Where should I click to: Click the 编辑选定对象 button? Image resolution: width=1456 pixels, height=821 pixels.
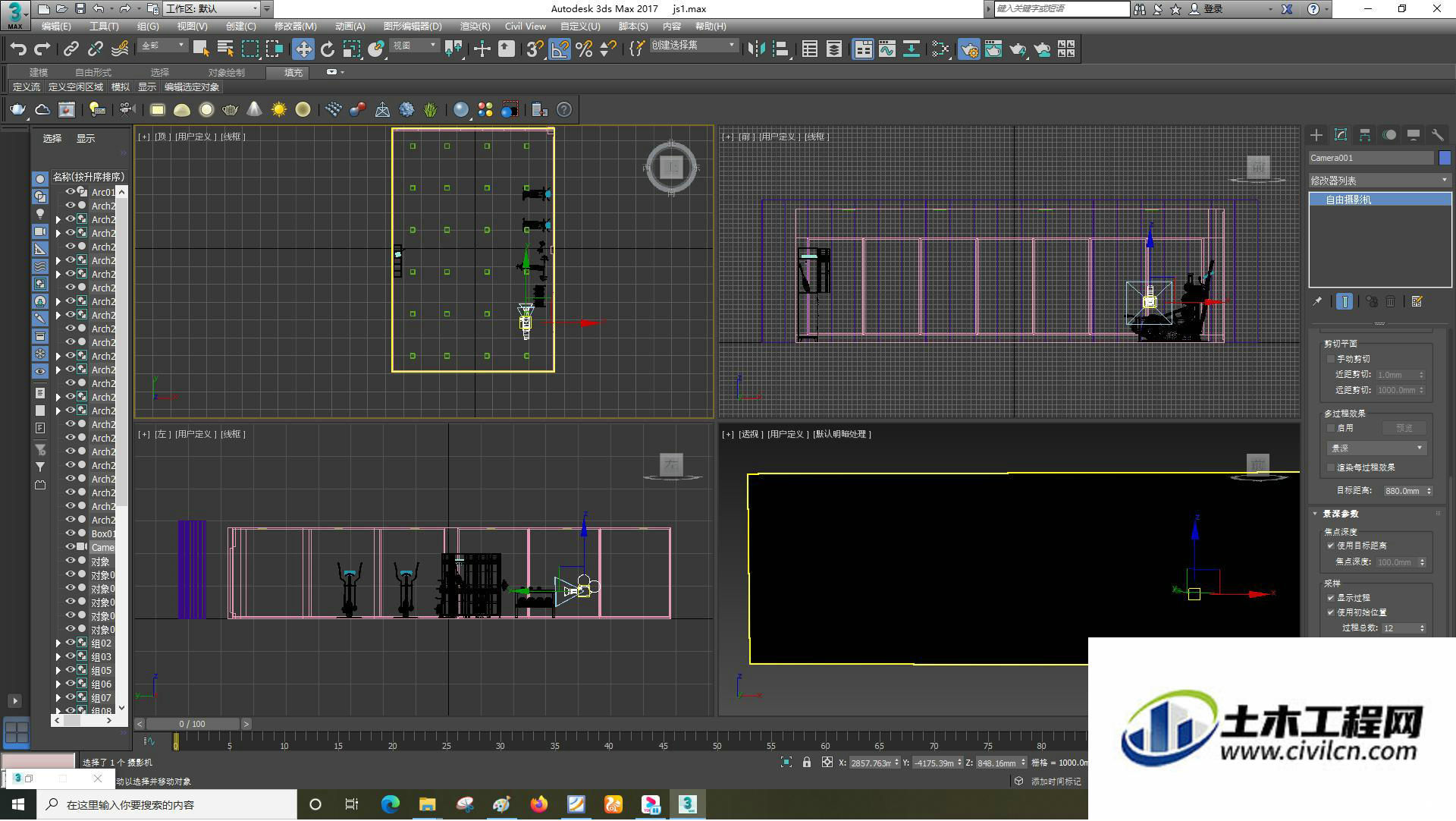(x=192, y=87)
